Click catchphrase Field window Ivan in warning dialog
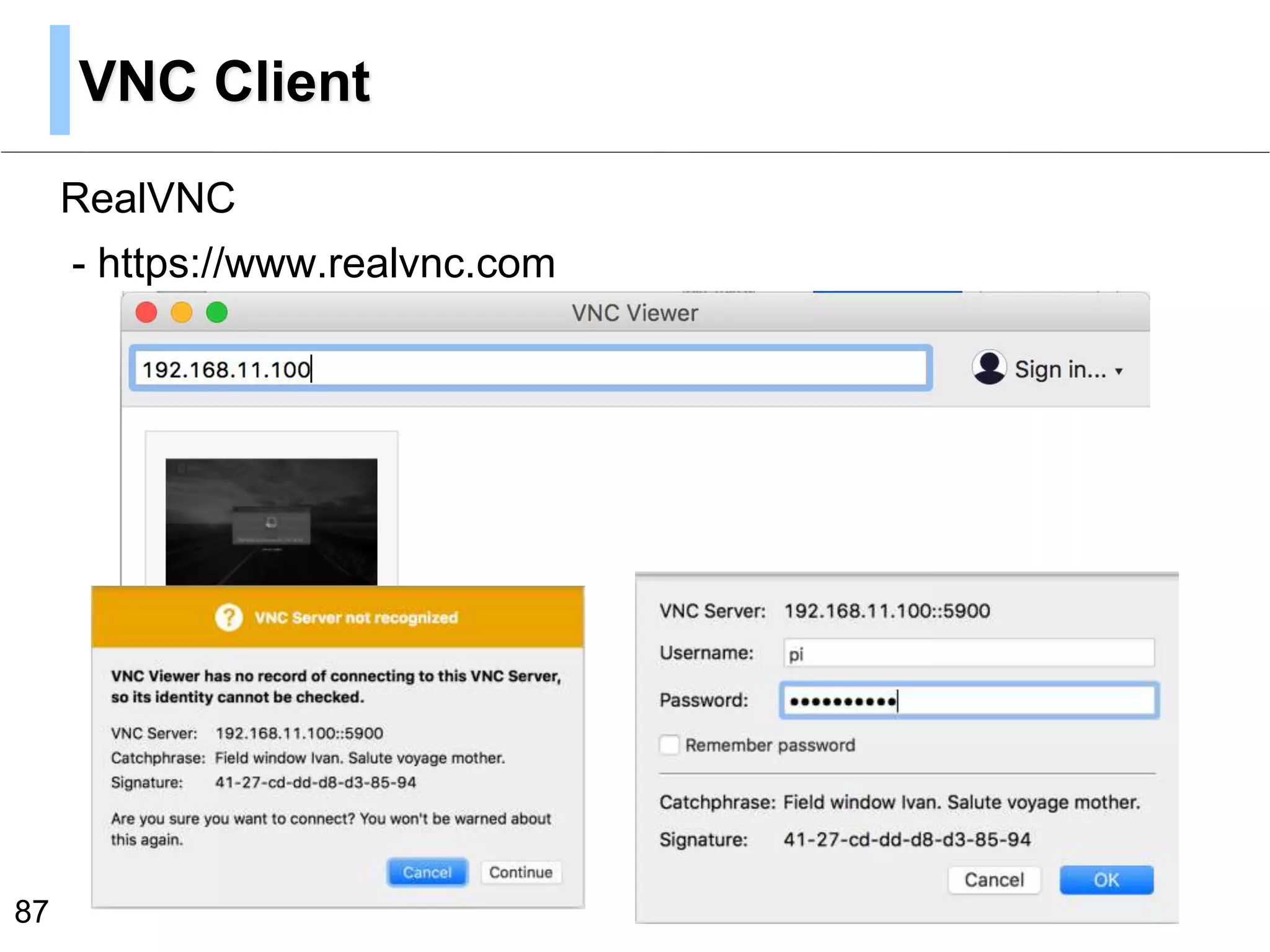This screenshot has width=1270, height=952. tap(360, 758)
